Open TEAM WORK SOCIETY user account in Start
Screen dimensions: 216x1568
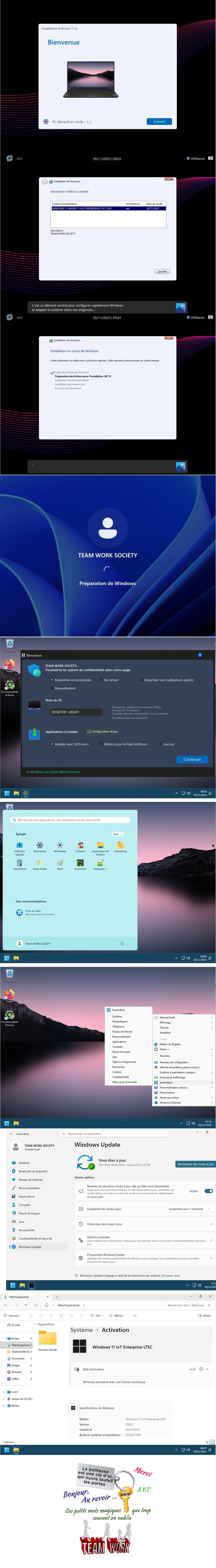(33, 944)
